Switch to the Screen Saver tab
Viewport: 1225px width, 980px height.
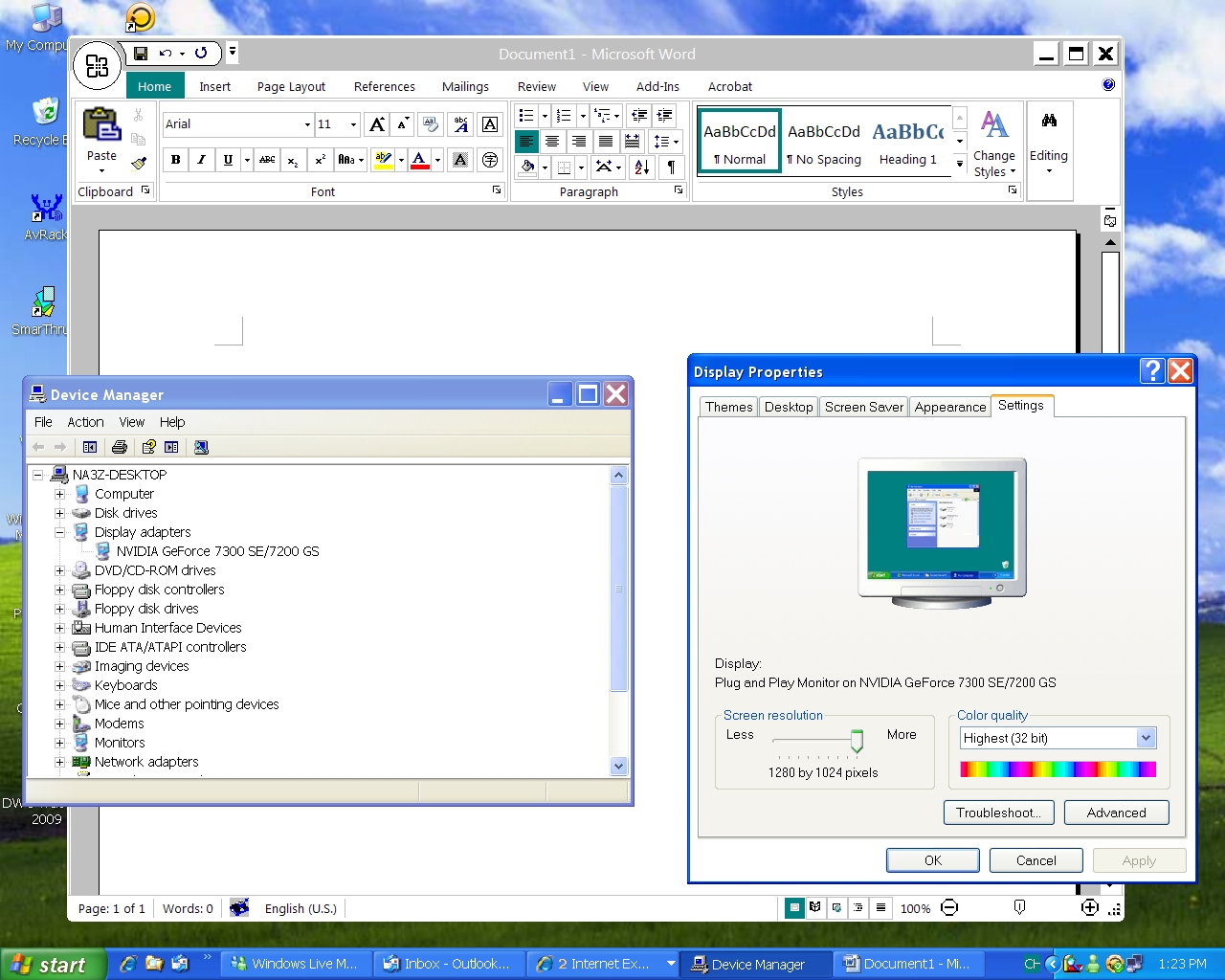(x=863, y=407)
